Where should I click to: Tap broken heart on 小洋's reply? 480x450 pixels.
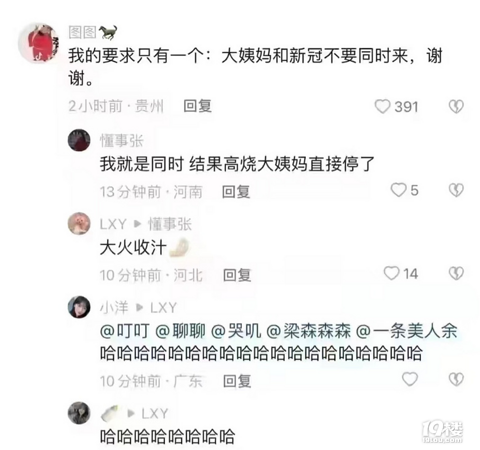456,379
